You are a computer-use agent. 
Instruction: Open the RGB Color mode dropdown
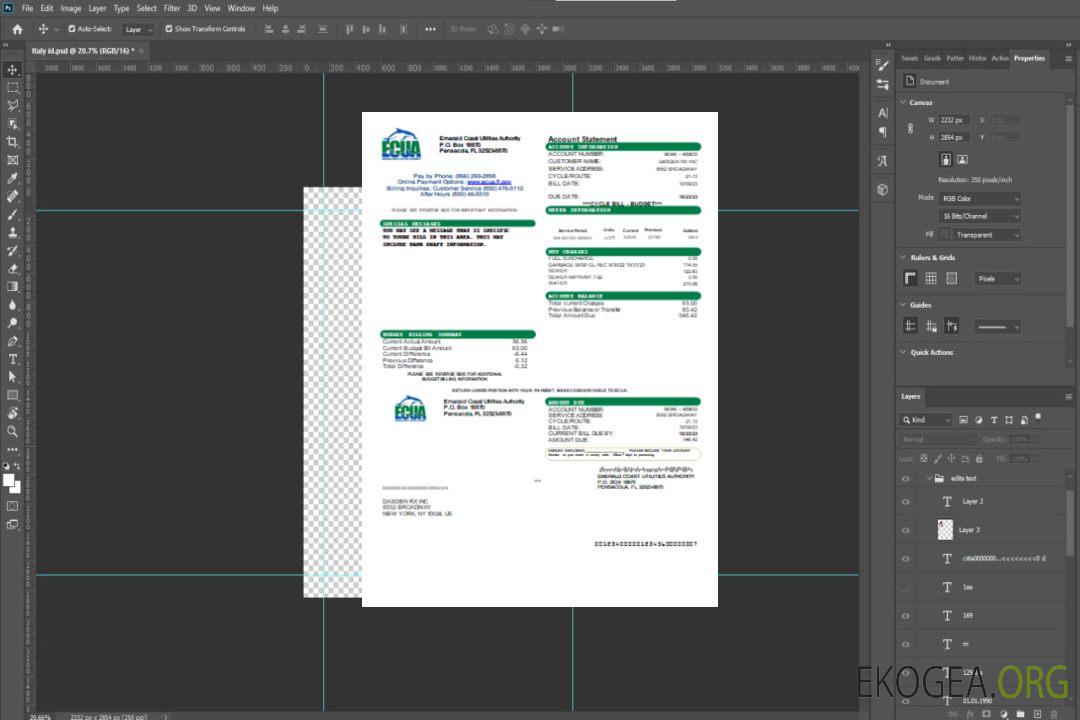(980, 198)
